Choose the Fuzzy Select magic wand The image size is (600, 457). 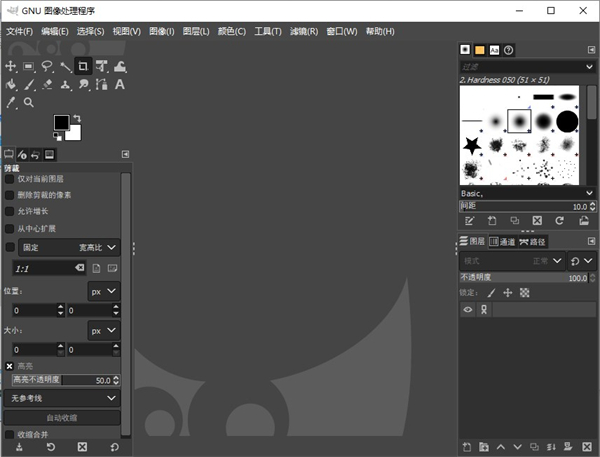(x=65, y=67)
